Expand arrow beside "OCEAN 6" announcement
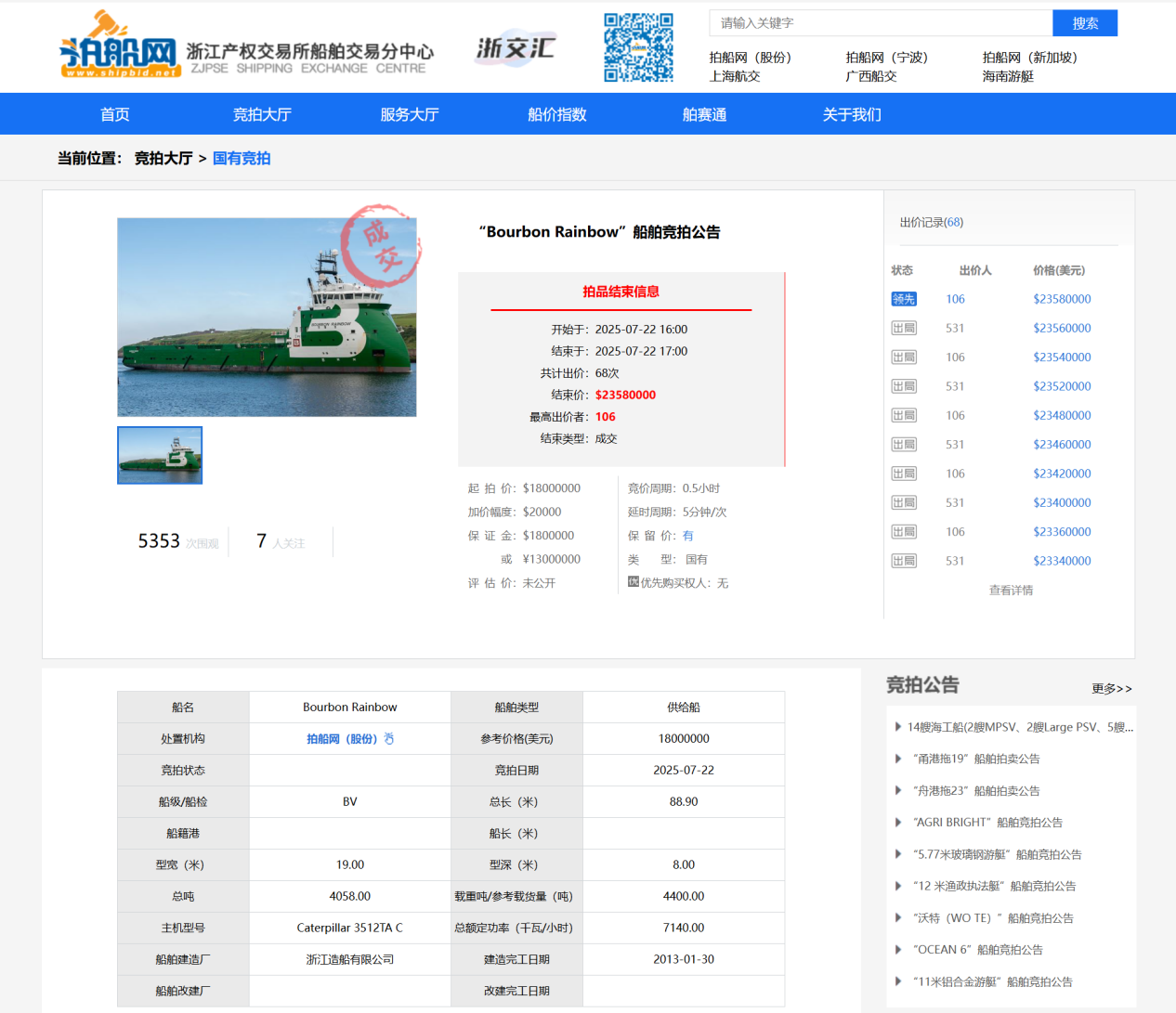 (897, 949)
